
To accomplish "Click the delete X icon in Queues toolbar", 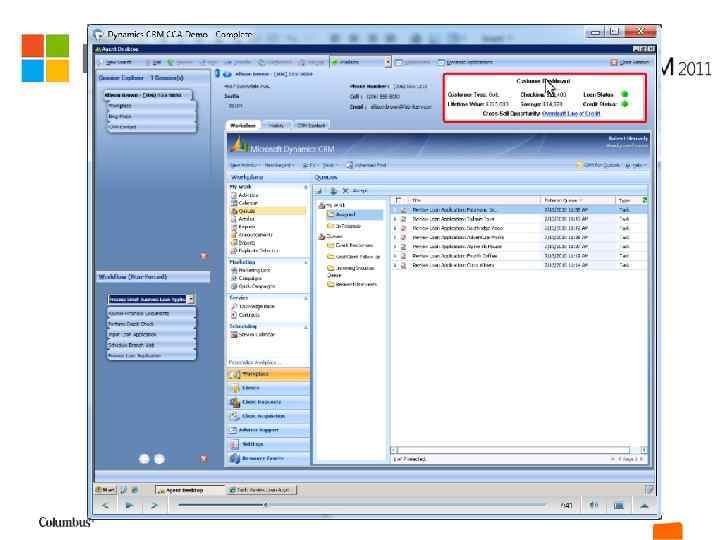I will [345, 191].
